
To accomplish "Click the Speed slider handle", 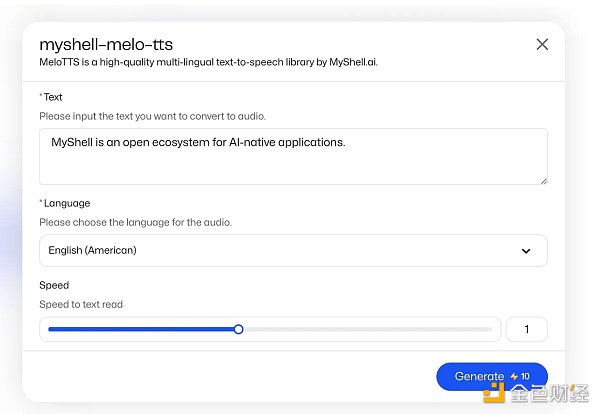I will pyautogui.click(x=238, y=329).
